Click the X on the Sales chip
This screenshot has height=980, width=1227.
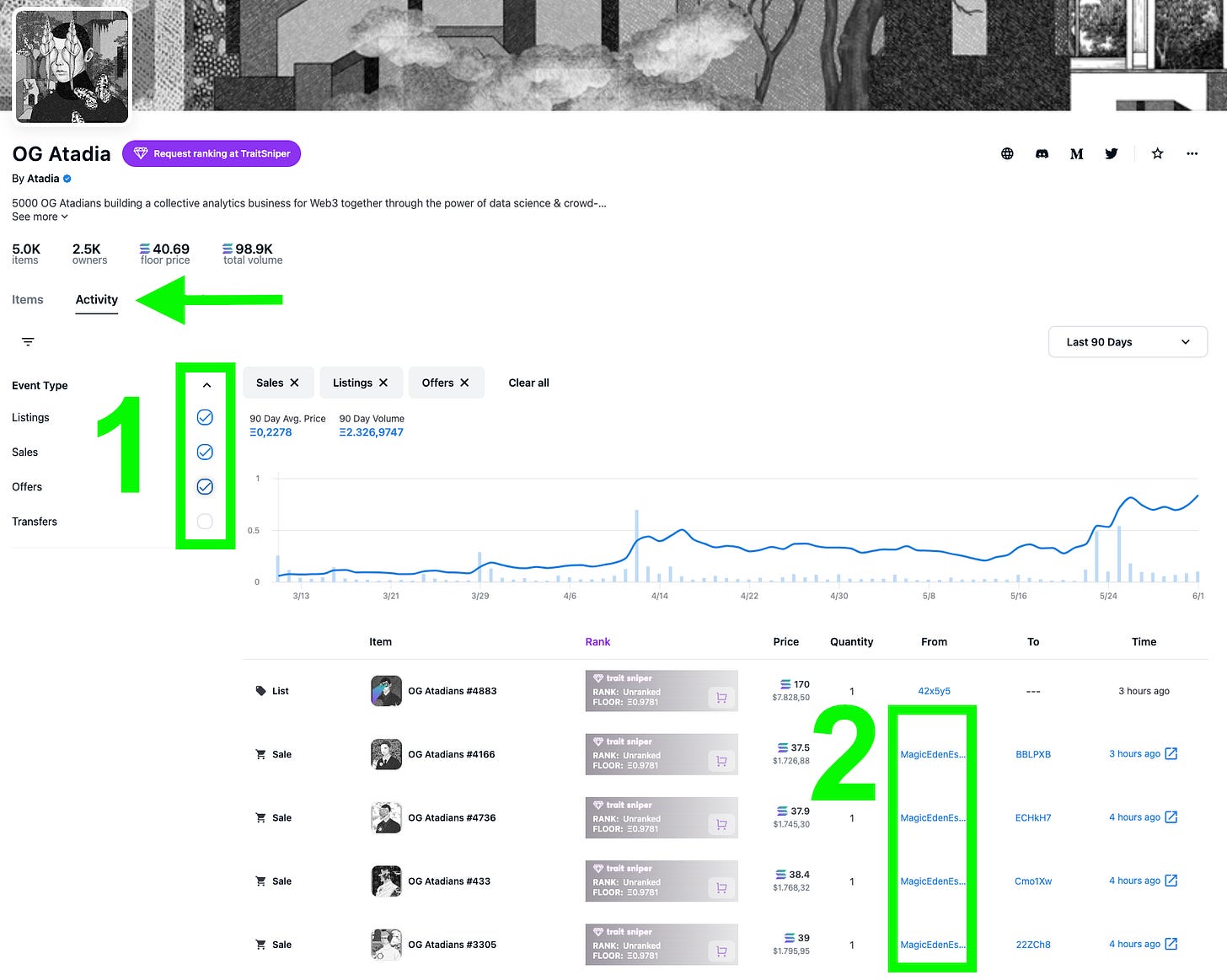click(294, 383)
